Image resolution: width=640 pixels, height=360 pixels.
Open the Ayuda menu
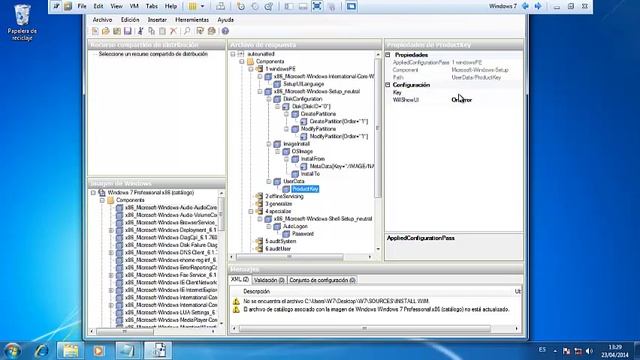[225, 20]
